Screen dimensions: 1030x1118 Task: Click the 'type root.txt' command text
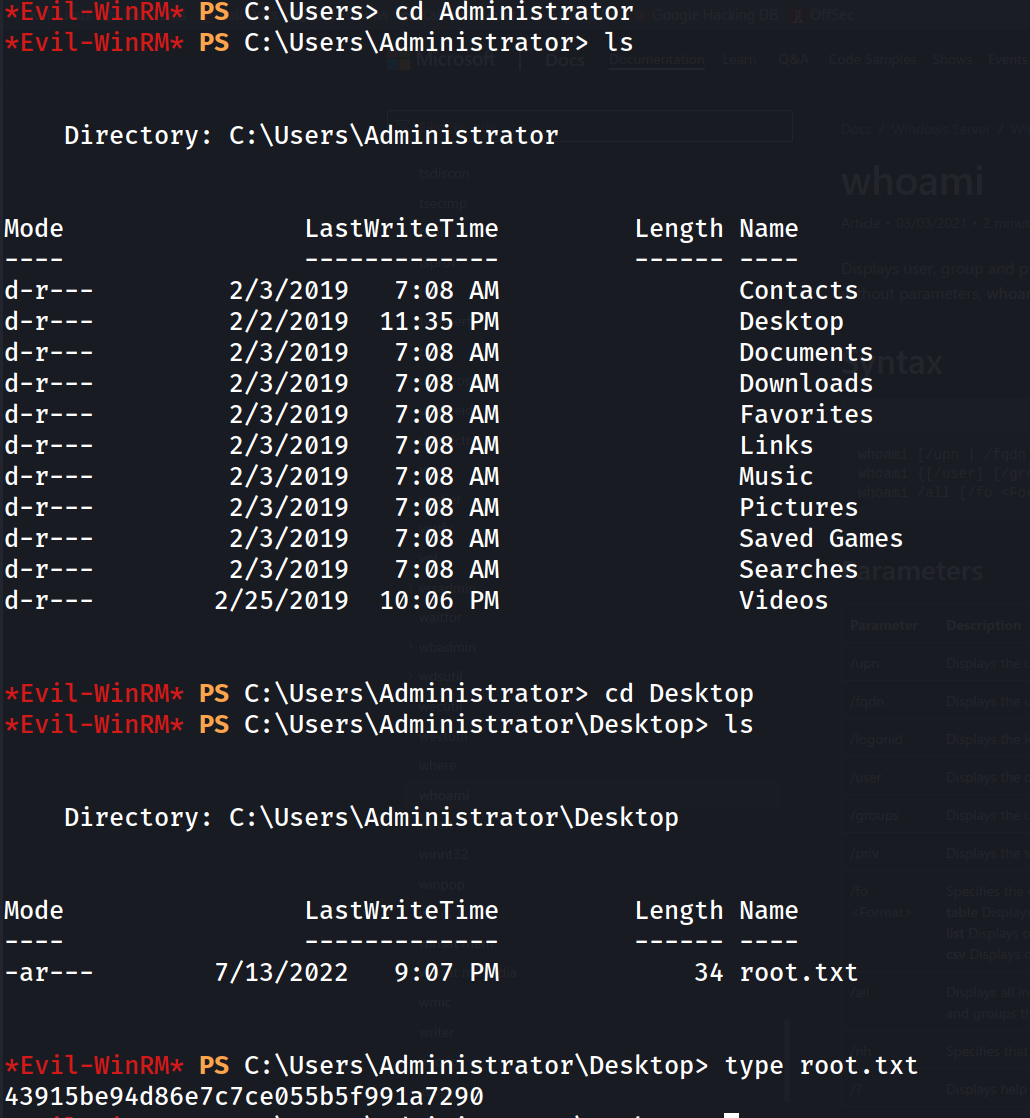820,1066
